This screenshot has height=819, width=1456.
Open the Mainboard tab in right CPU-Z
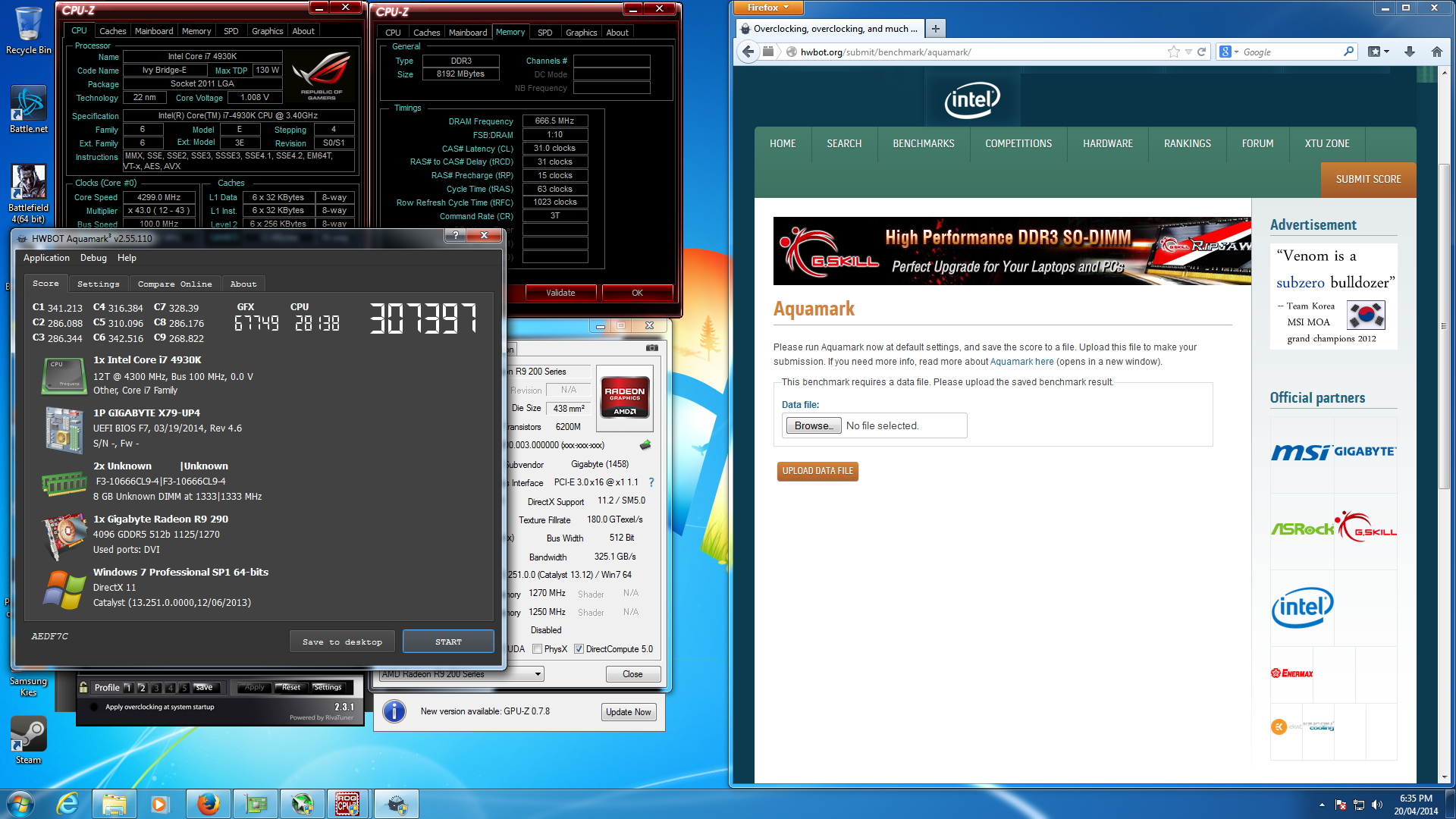(x=468, y=33)
